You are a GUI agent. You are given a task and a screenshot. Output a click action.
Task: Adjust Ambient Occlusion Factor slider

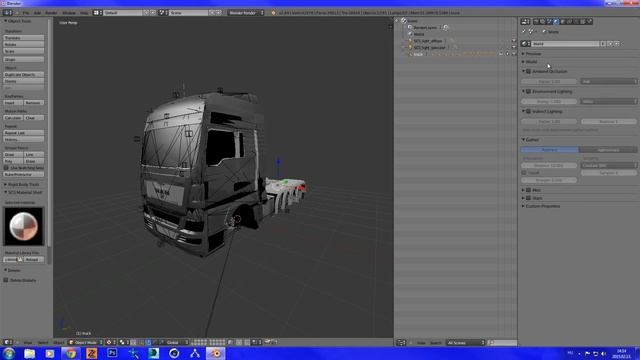[549, 82]
